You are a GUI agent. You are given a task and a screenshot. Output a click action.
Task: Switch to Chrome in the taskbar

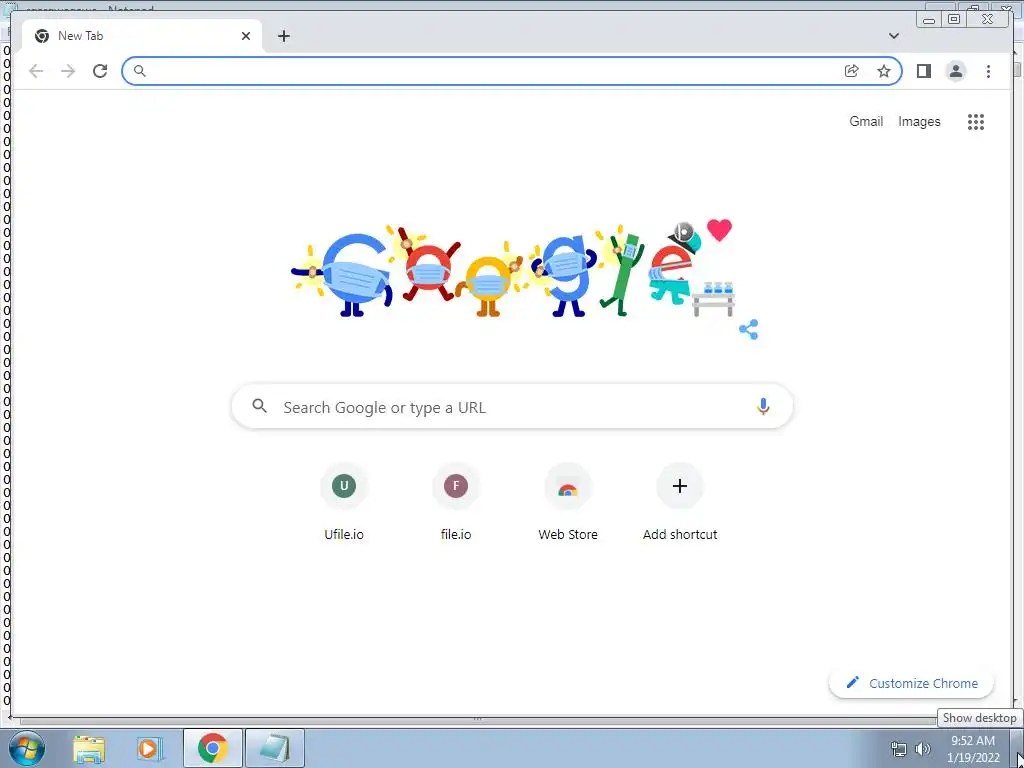tap(213, 749)
